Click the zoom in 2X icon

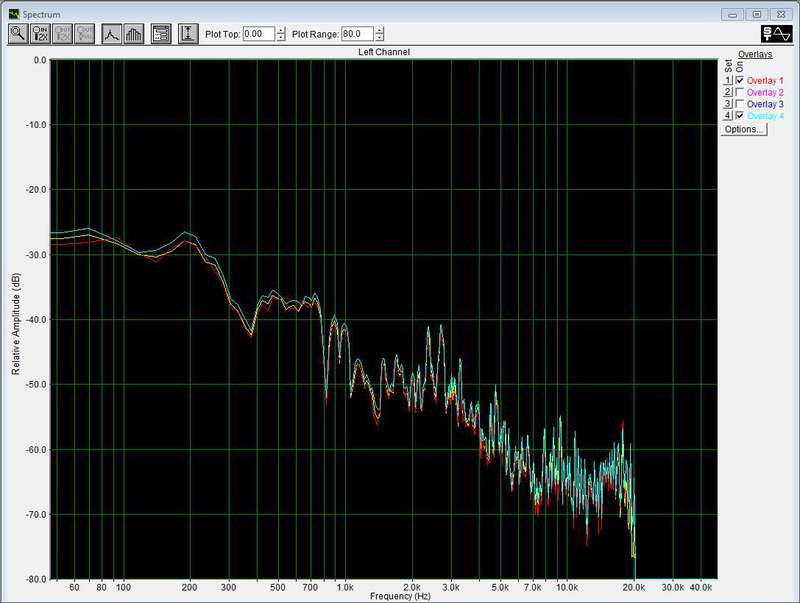(x=40, y=34)
